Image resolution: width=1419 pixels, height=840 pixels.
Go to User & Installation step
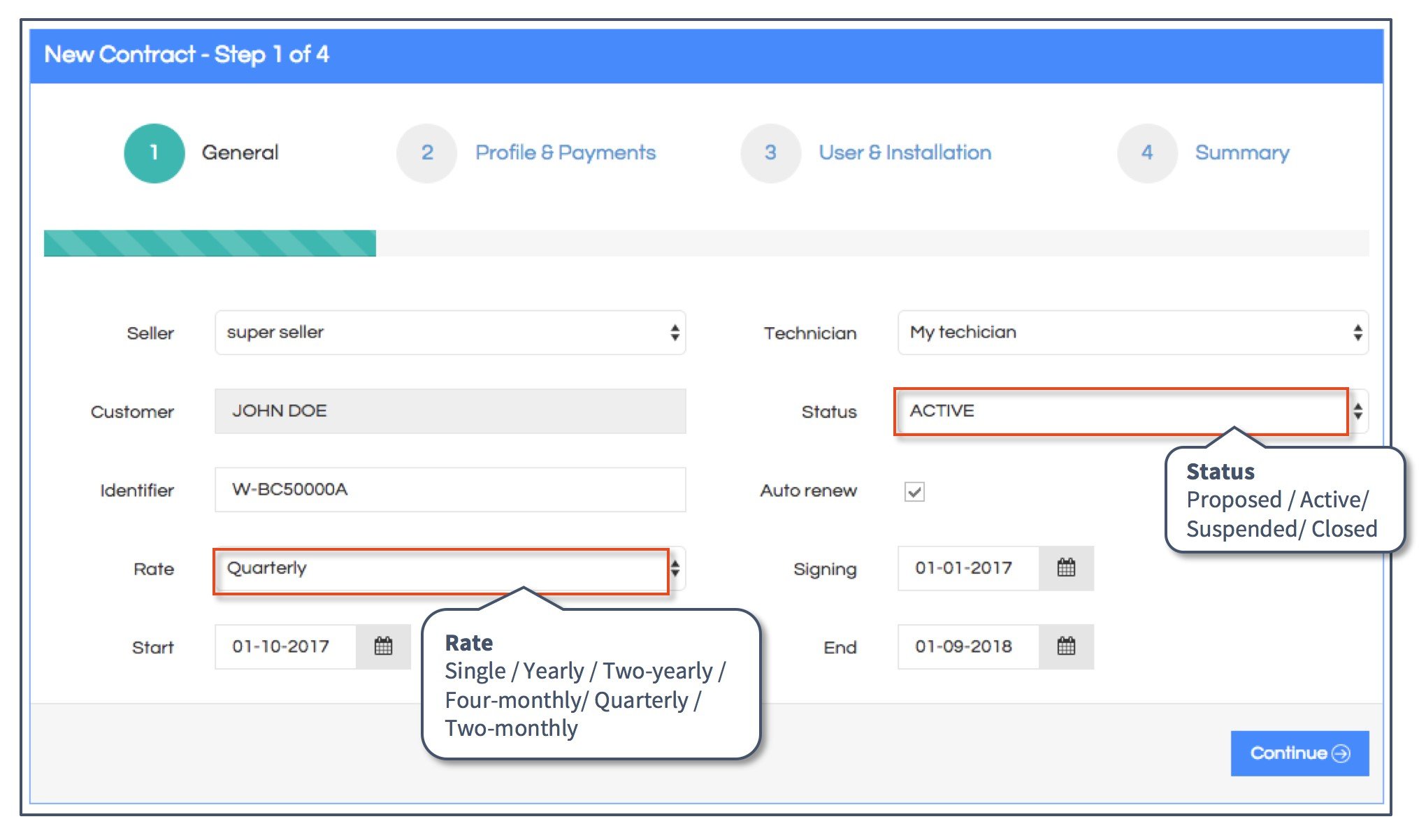(x=905, y=152)
